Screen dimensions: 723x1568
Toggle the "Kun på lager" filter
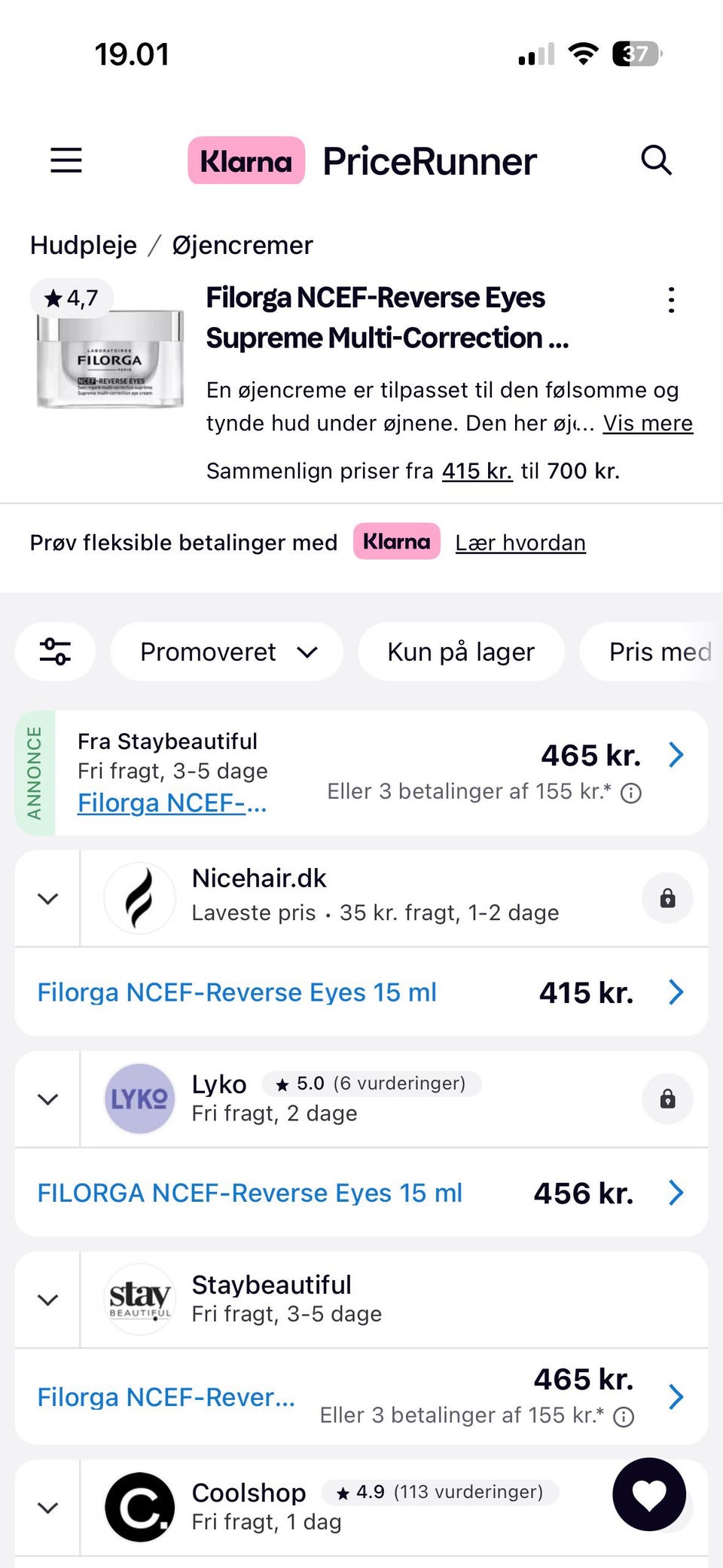click(461, 652)
